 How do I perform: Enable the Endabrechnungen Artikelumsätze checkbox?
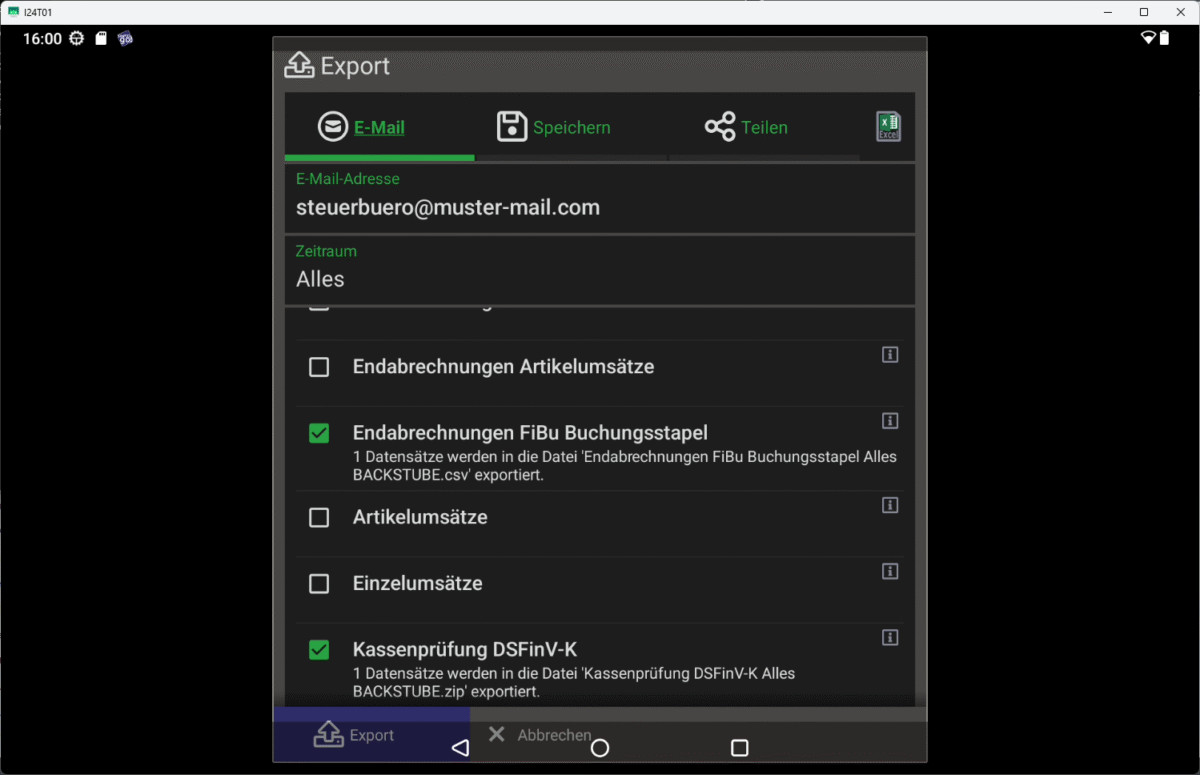[x=319, y=367]
